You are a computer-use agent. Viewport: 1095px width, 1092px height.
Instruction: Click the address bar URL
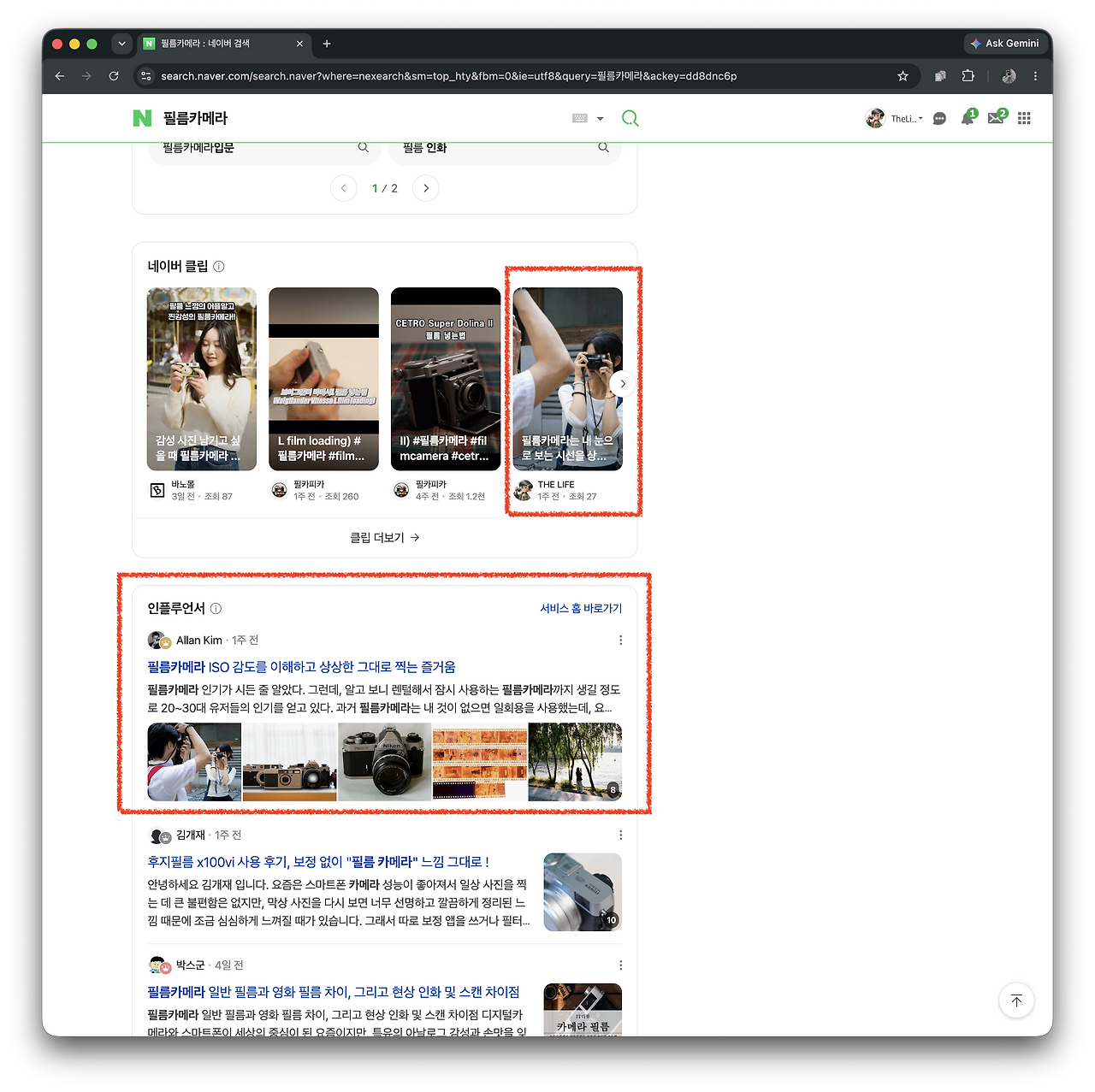(448, 76)
